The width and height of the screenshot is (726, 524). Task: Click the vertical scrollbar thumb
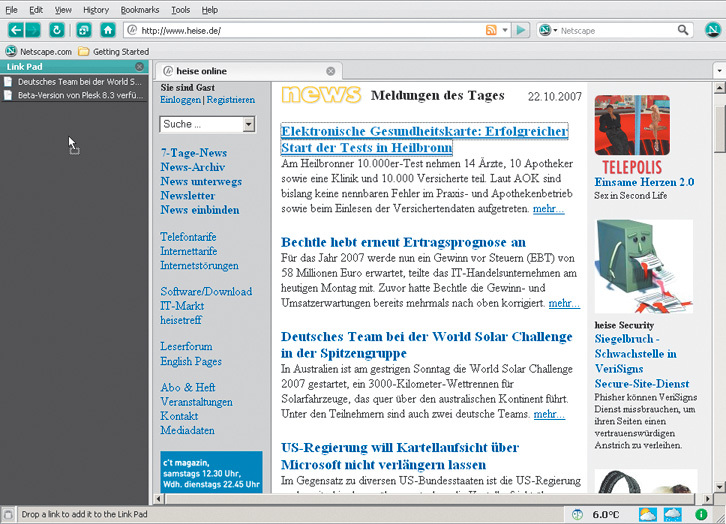point(720,128)
